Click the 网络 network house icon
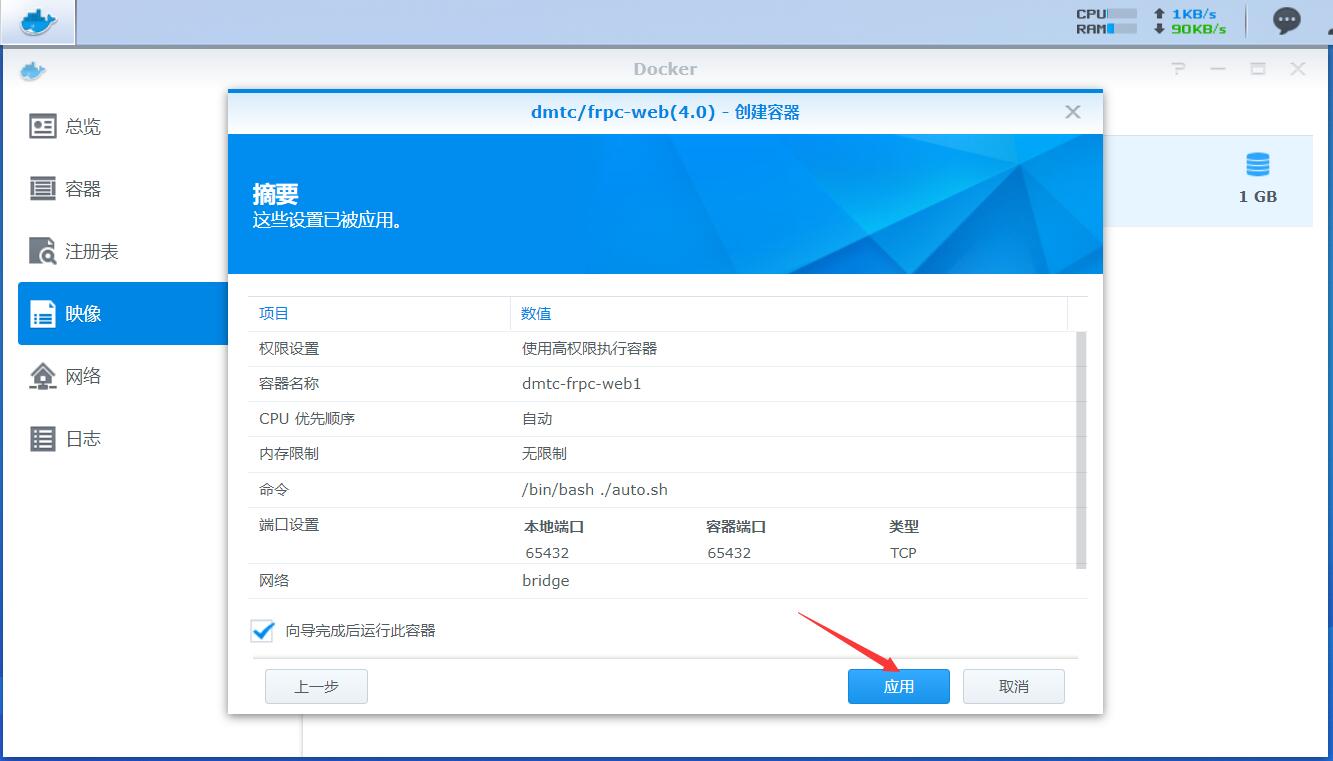This screenshot has width=1333, height=761. point(43,376)
